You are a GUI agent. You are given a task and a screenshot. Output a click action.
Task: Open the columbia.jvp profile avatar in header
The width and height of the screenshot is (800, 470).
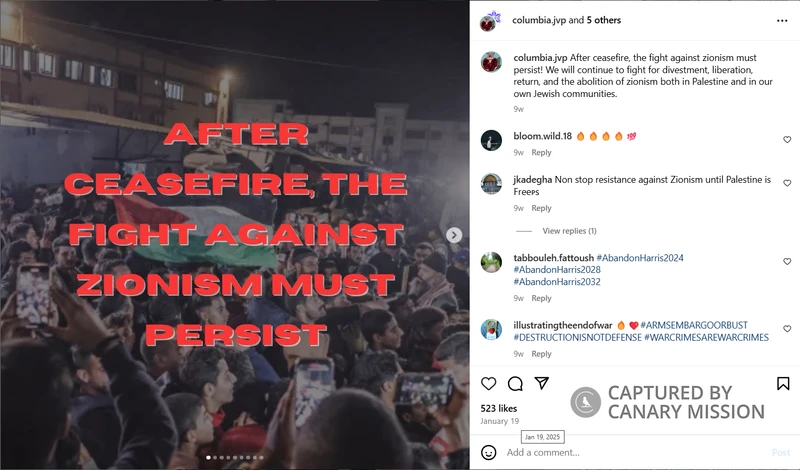click(489, 21)
